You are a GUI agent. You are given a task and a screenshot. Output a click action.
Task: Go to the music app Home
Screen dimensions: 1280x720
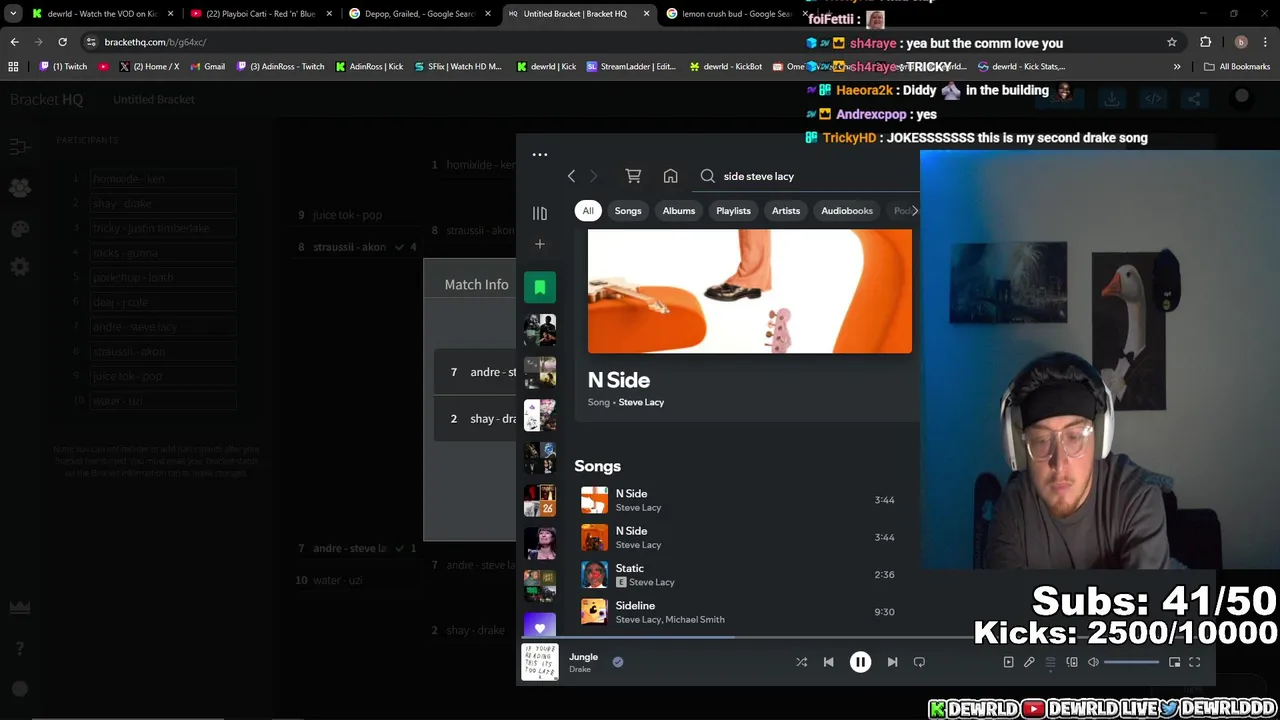click(670, 176)
